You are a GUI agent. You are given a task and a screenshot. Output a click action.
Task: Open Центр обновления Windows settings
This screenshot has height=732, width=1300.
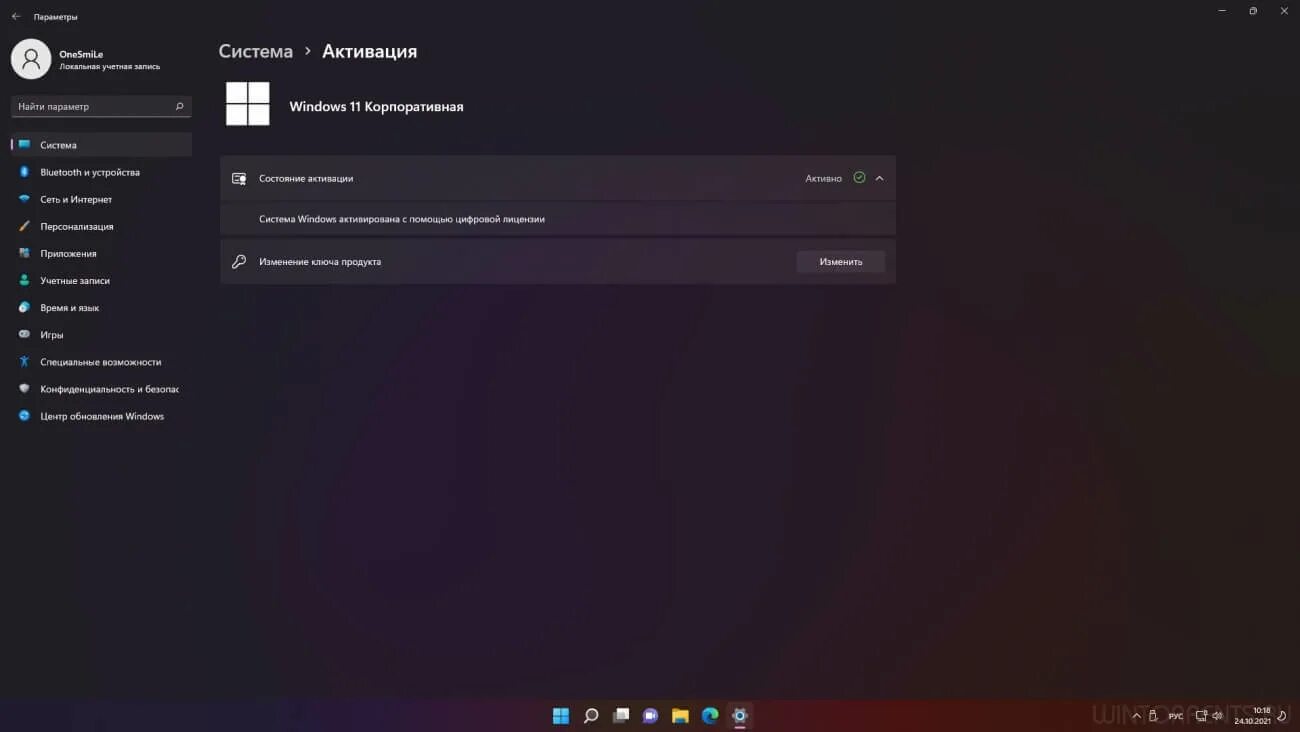coord(101,415)
